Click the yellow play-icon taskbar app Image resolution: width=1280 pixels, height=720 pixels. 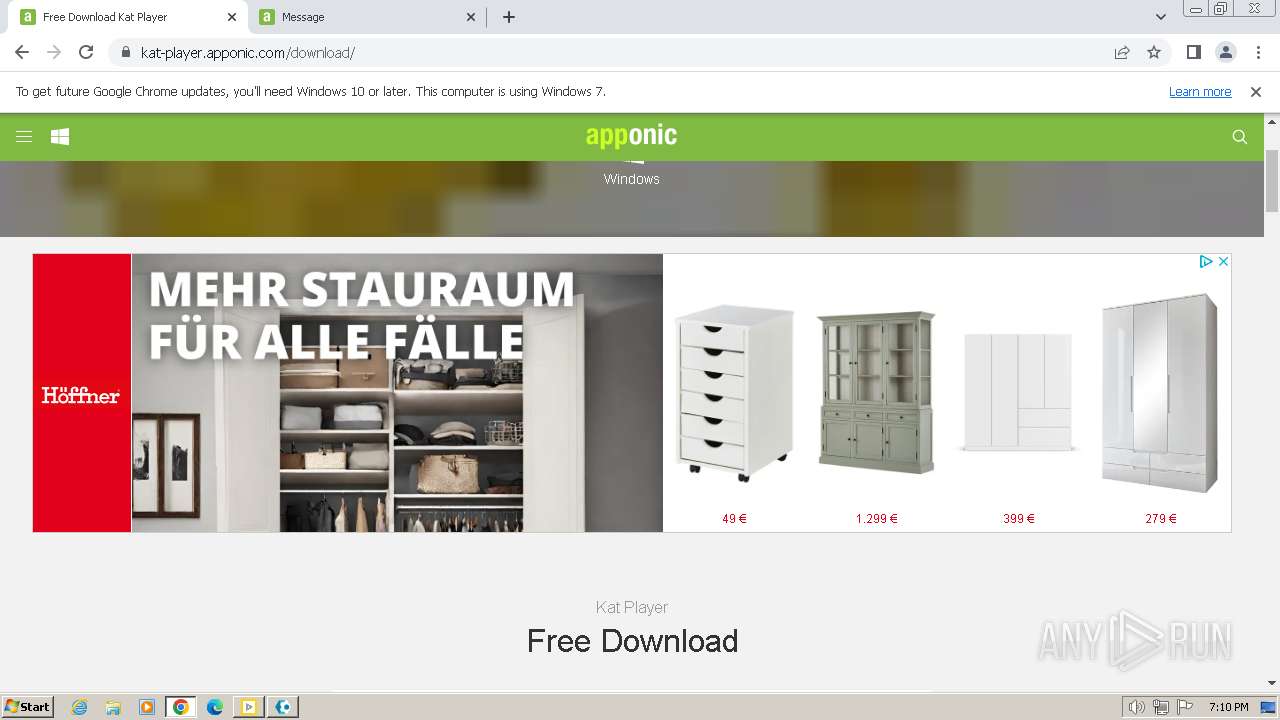point(249,707)
